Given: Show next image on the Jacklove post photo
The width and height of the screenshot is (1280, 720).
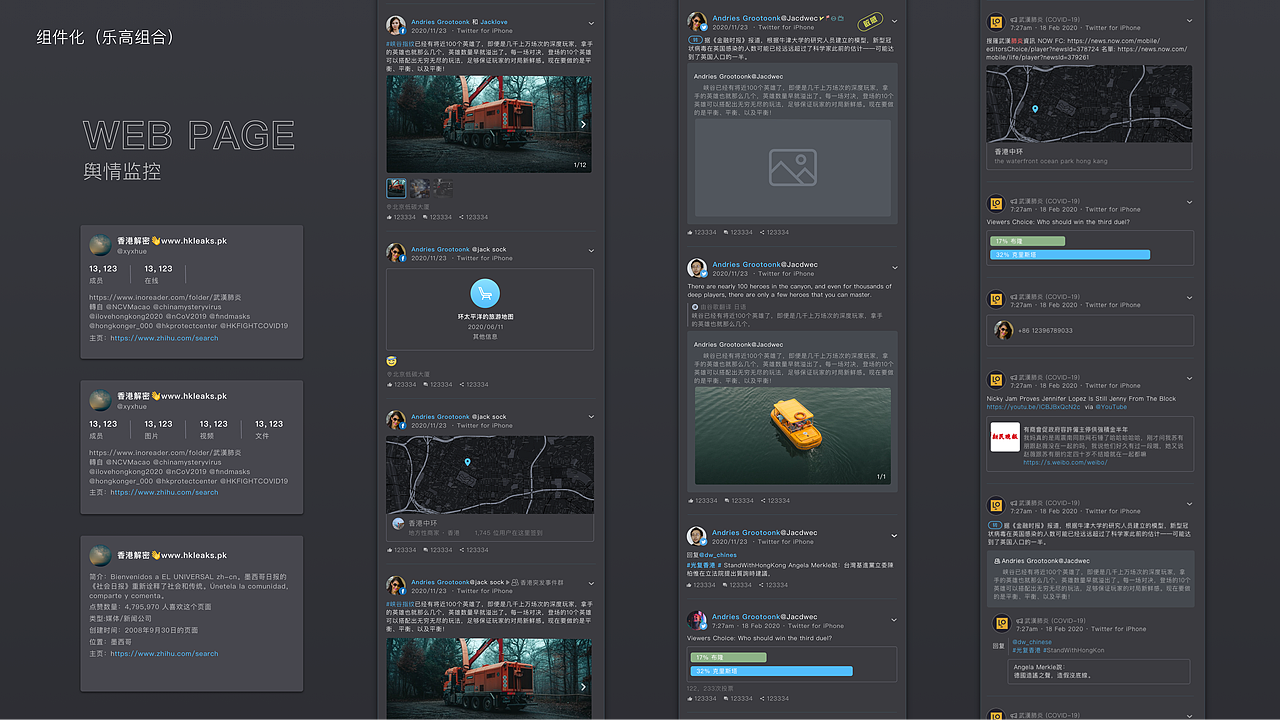Looking at the screenshot, I should pos(583,124).
